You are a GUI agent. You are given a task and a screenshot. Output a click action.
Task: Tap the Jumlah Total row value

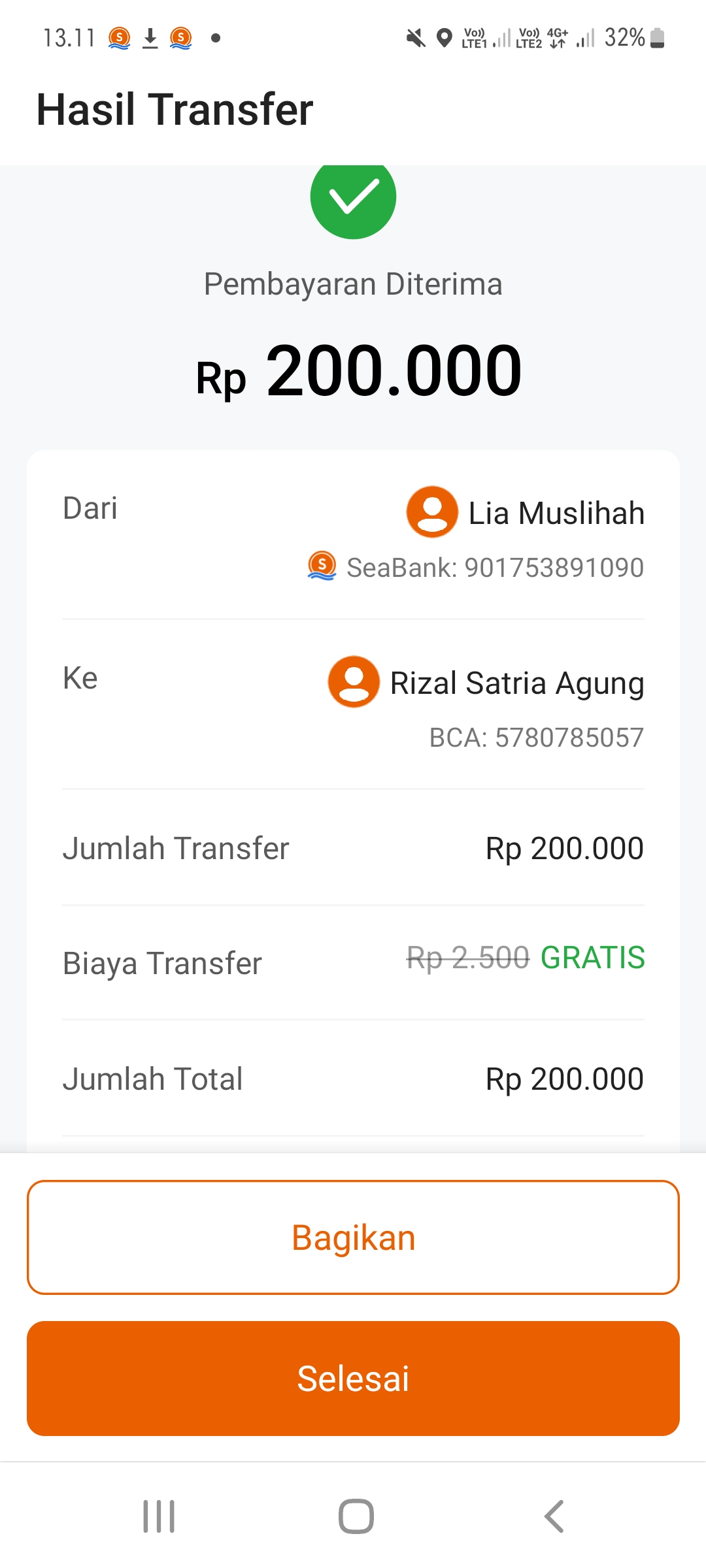(x=564, y=1079)
